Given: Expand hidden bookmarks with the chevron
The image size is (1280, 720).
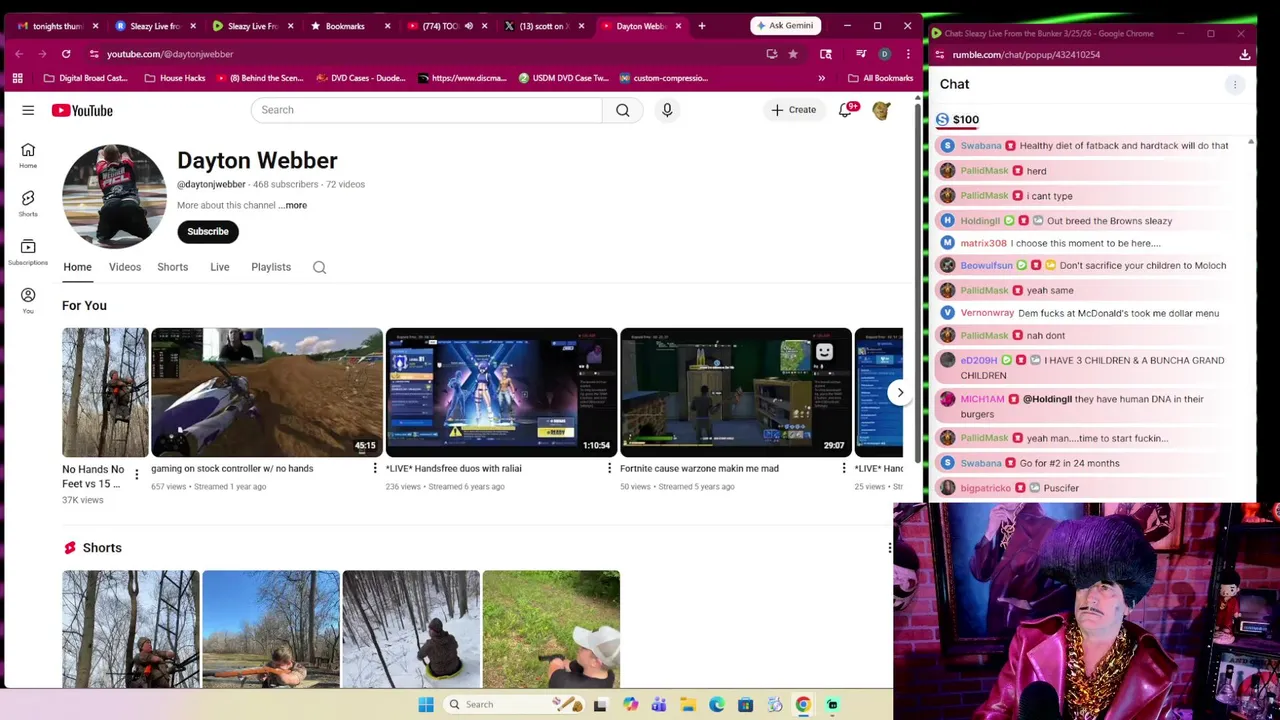Looking at the screenshot, I should [x=822, y=78].
